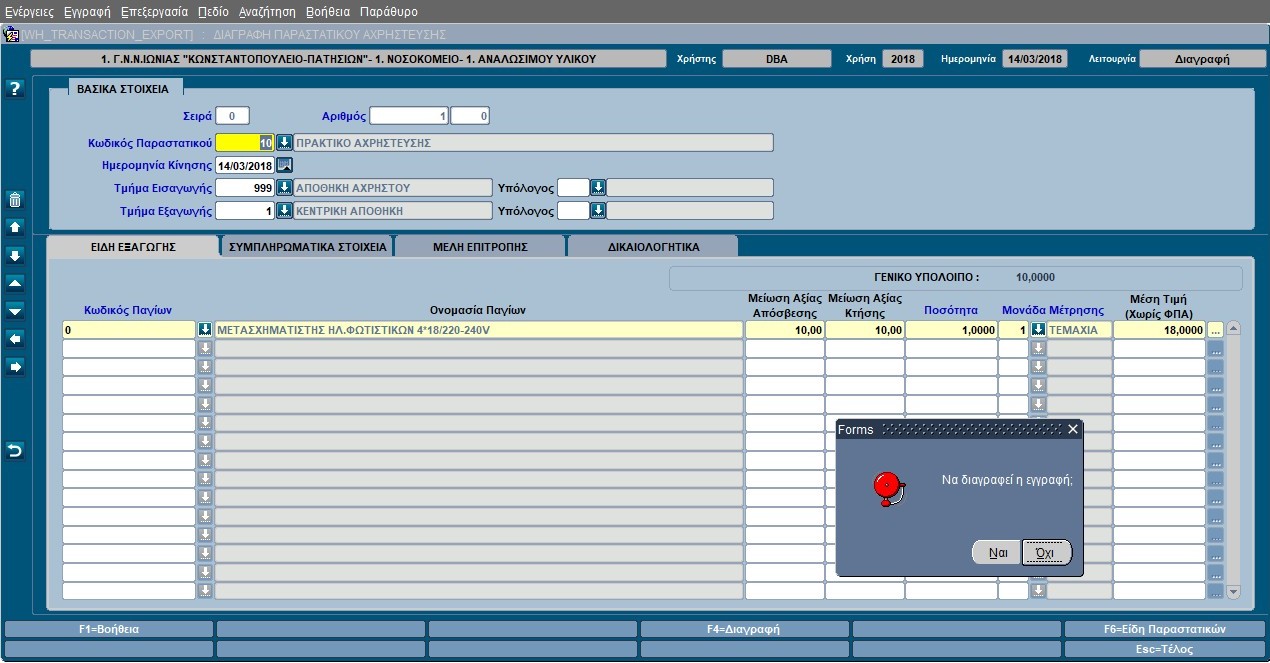1270x663 pixels.
Task: Click the left arrow sidebar icon
Action: tap(14, 339)
